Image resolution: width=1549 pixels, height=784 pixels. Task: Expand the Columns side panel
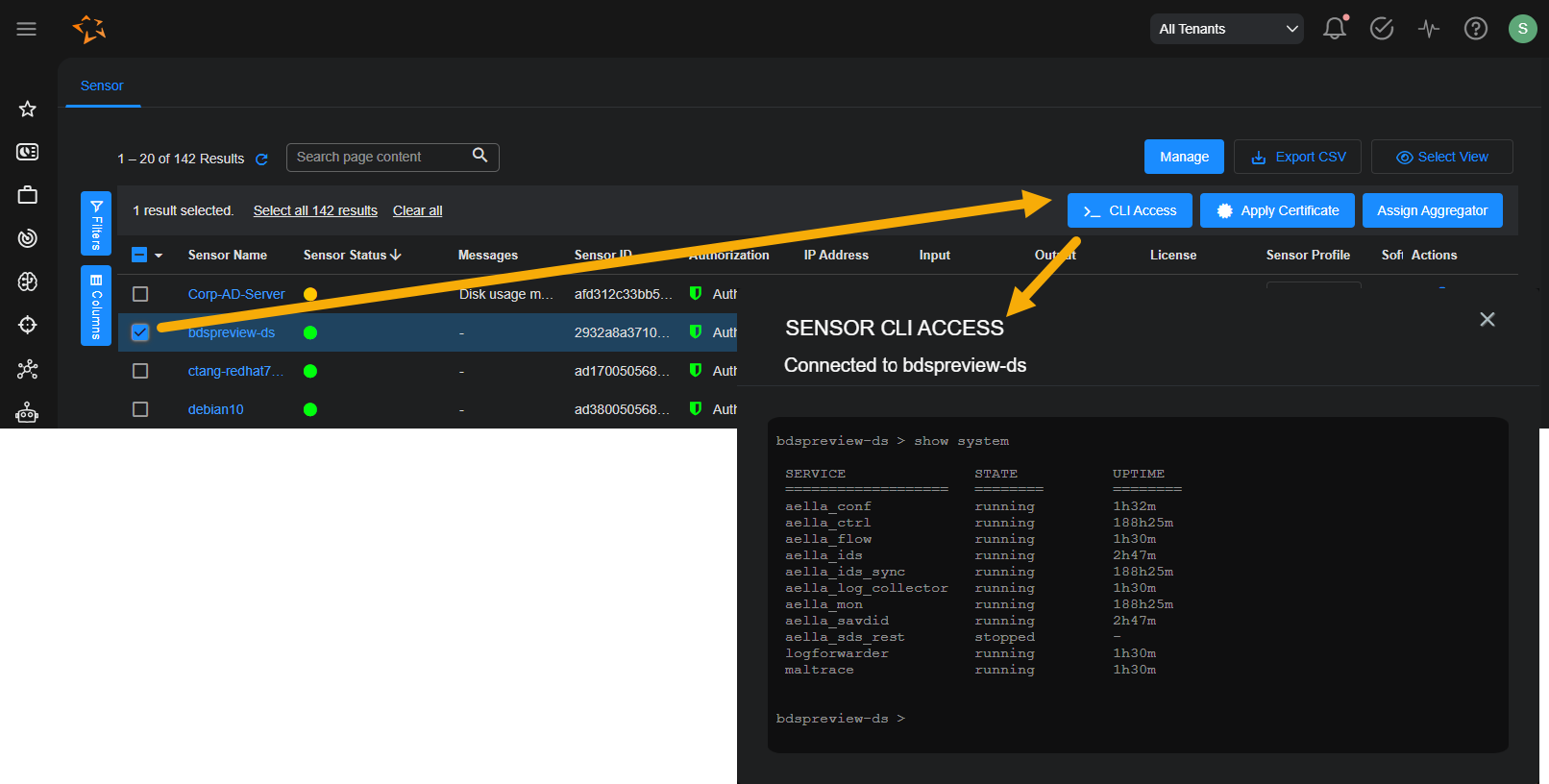pyautogui.click(x=96, y=306)
